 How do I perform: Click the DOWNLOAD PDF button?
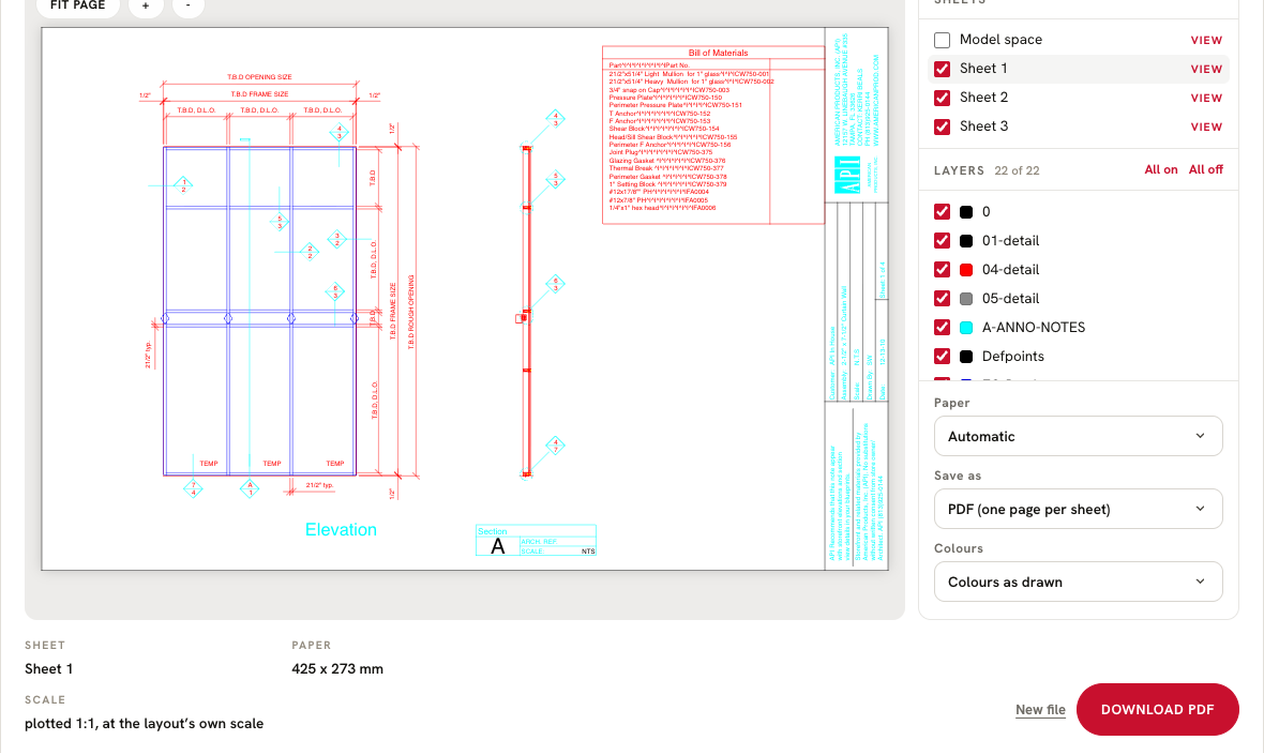click(x=1157, y=710)
